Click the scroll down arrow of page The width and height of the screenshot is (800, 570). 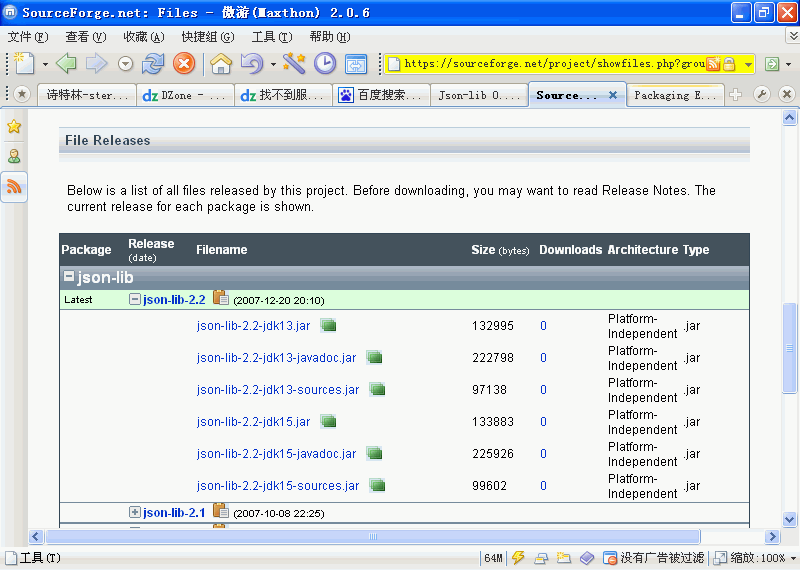pos(789,519)
